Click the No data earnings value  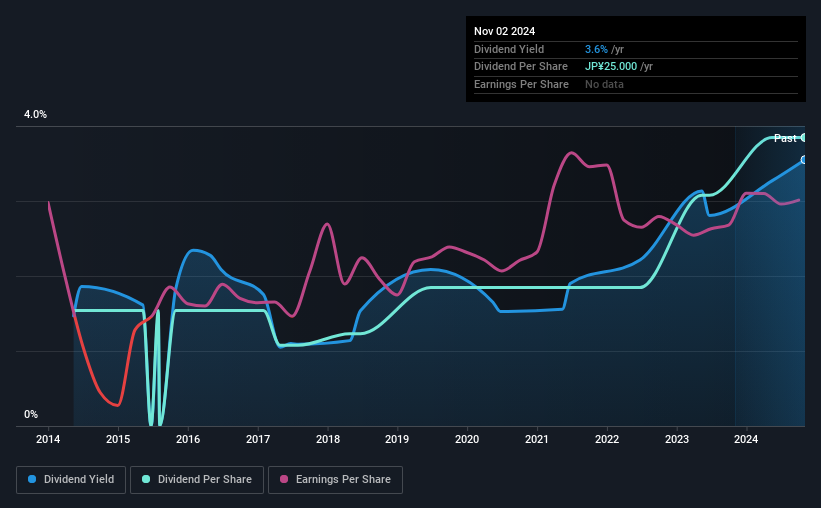point(604,84)
